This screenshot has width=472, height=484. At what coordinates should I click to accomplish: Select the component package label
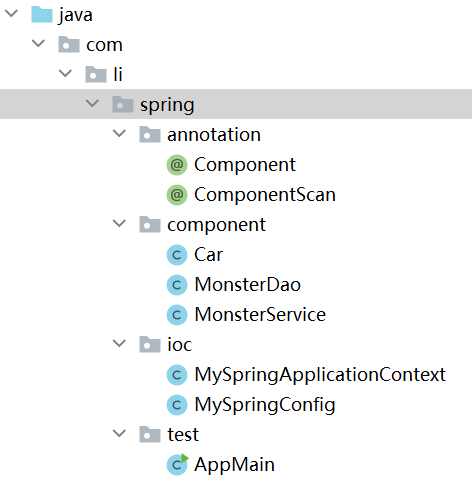[x=216, y=225]
